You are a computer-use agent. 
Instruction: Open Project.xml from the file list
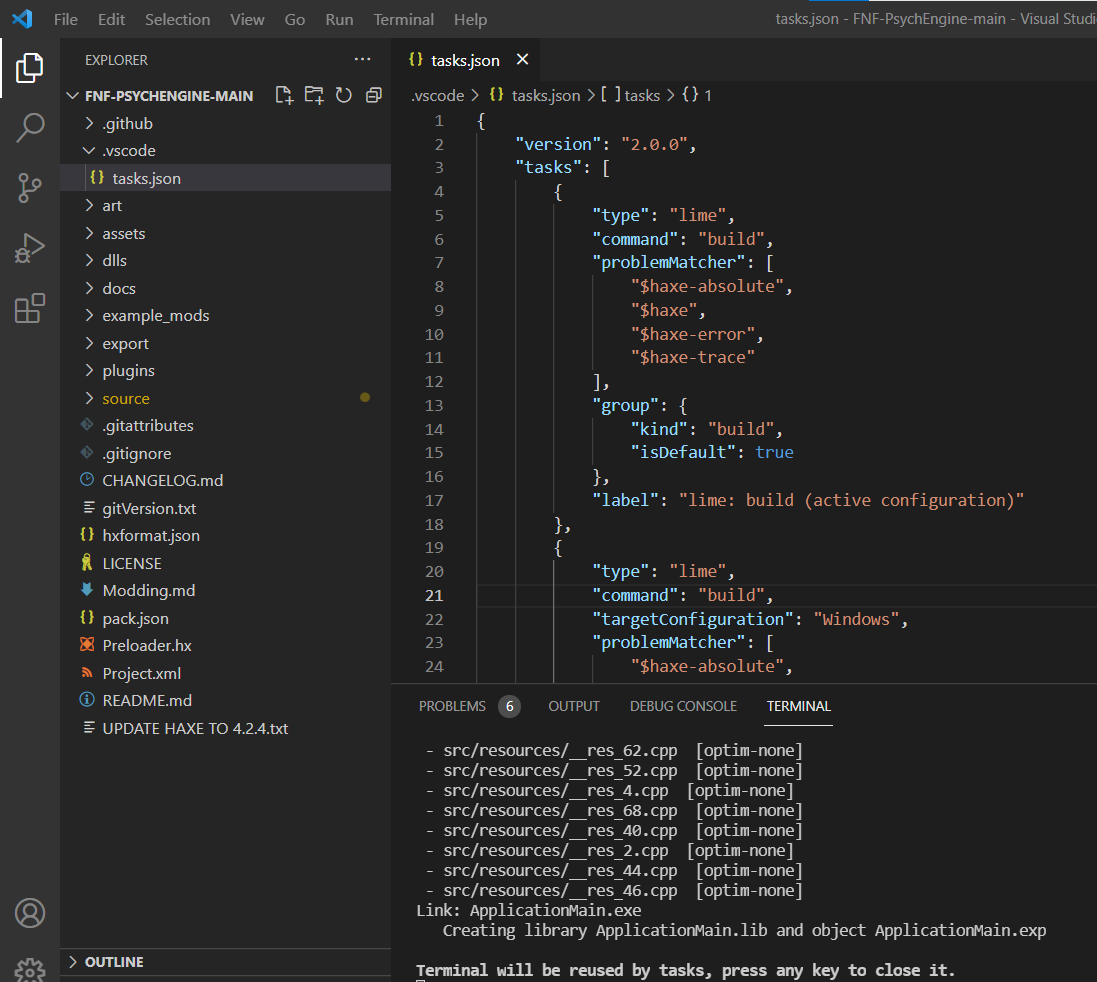[x=141, y=673]
